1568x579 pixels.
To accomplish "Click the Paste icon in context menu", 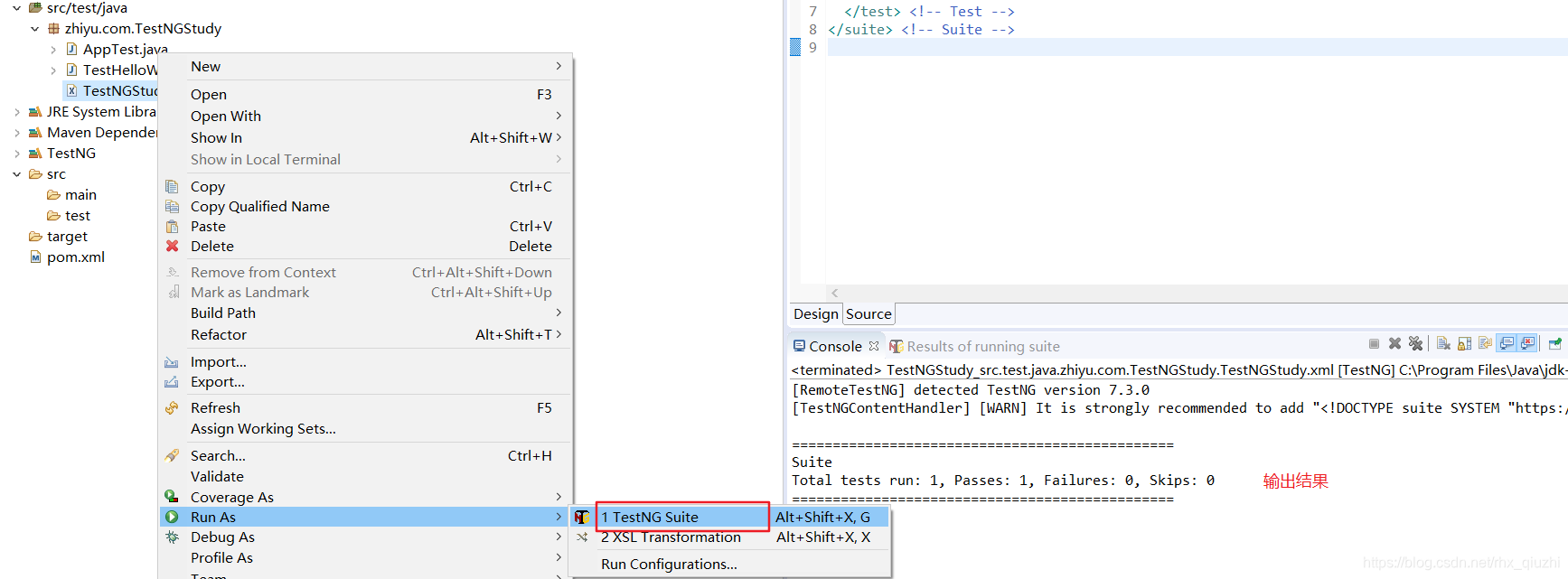I will (x=172, y=227).
